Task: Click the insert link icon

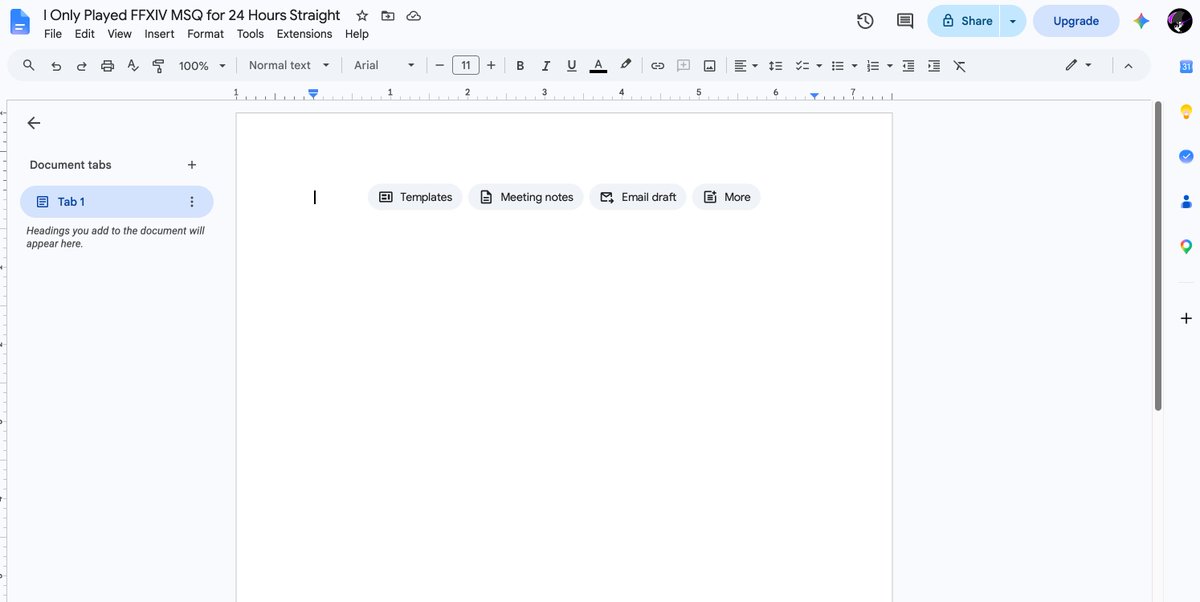Action: pos(657,65)
